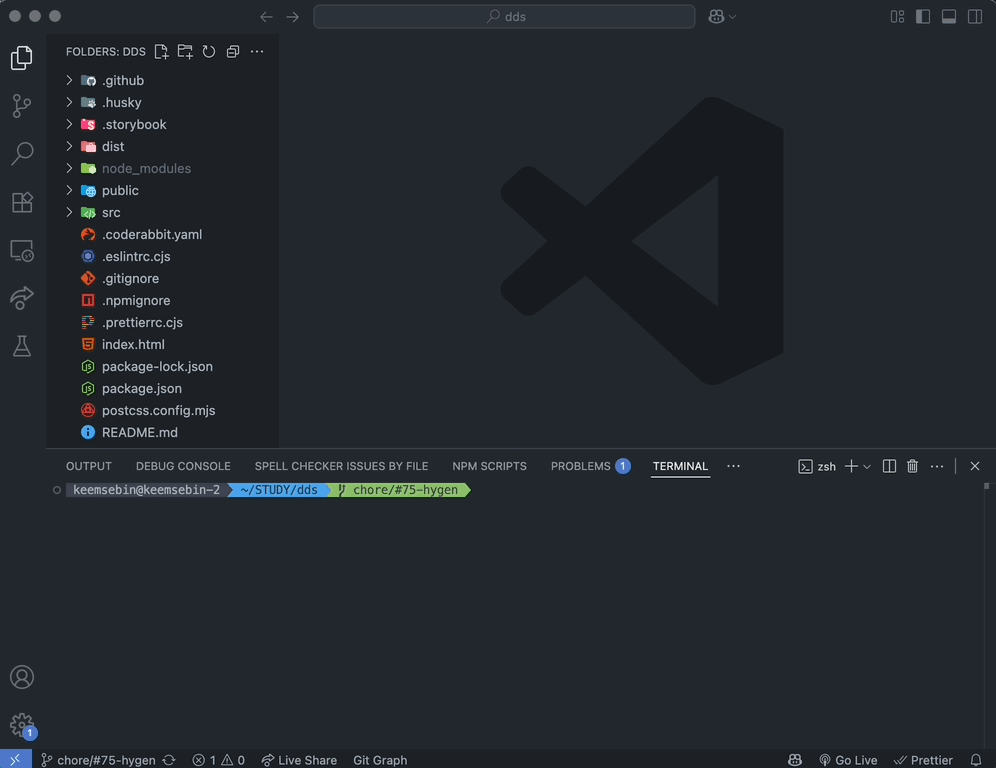Switch to the OUTPUT tab
The image size is (996, 768).
point(89,466)
